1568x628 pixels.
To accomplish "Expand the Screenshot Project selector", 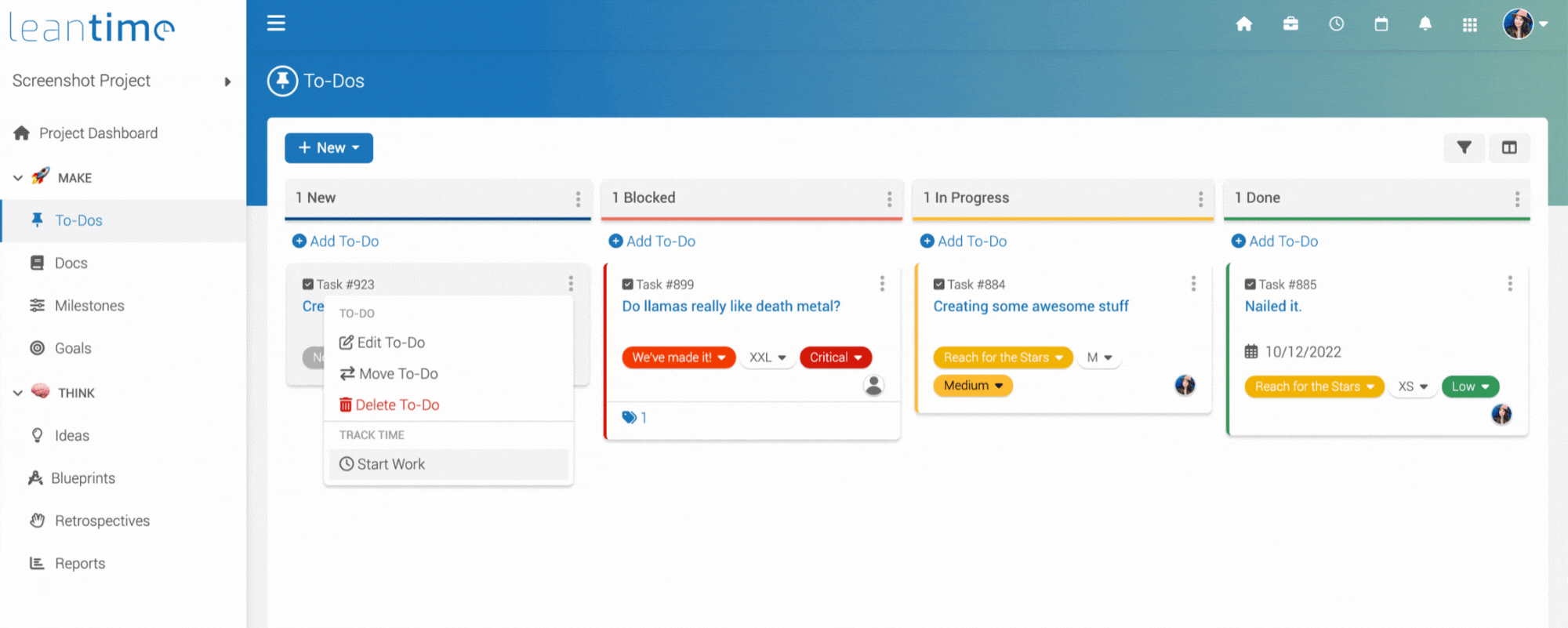I will coord(122,81).
